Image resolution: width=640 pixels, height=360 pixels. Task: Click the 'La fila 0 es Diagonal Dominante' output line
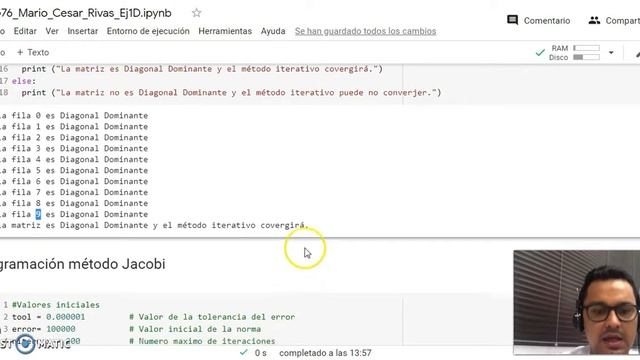point(74,116)
